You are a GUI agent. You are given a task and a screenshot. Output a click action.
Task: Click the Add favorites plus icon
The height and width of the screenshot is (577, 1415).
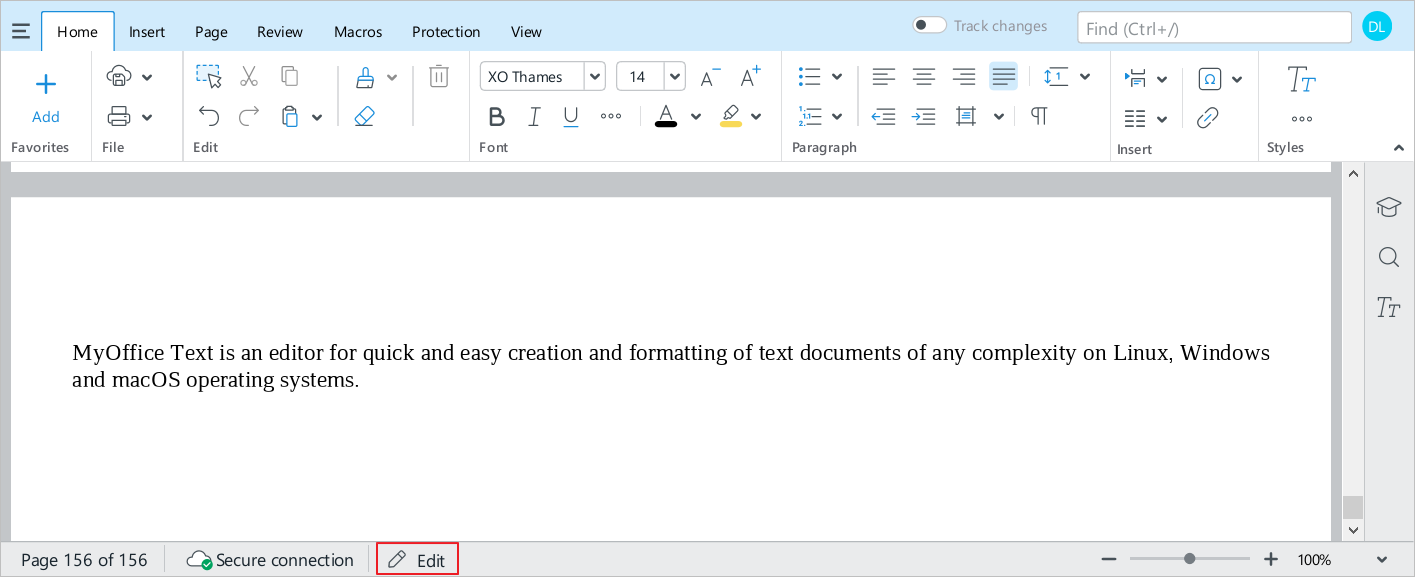tap(46, 84)
